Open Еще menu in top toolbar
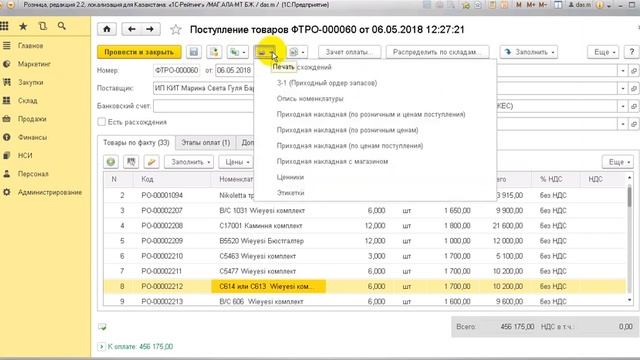This screenshot has width=640, height=360. (x=603, y=52)
